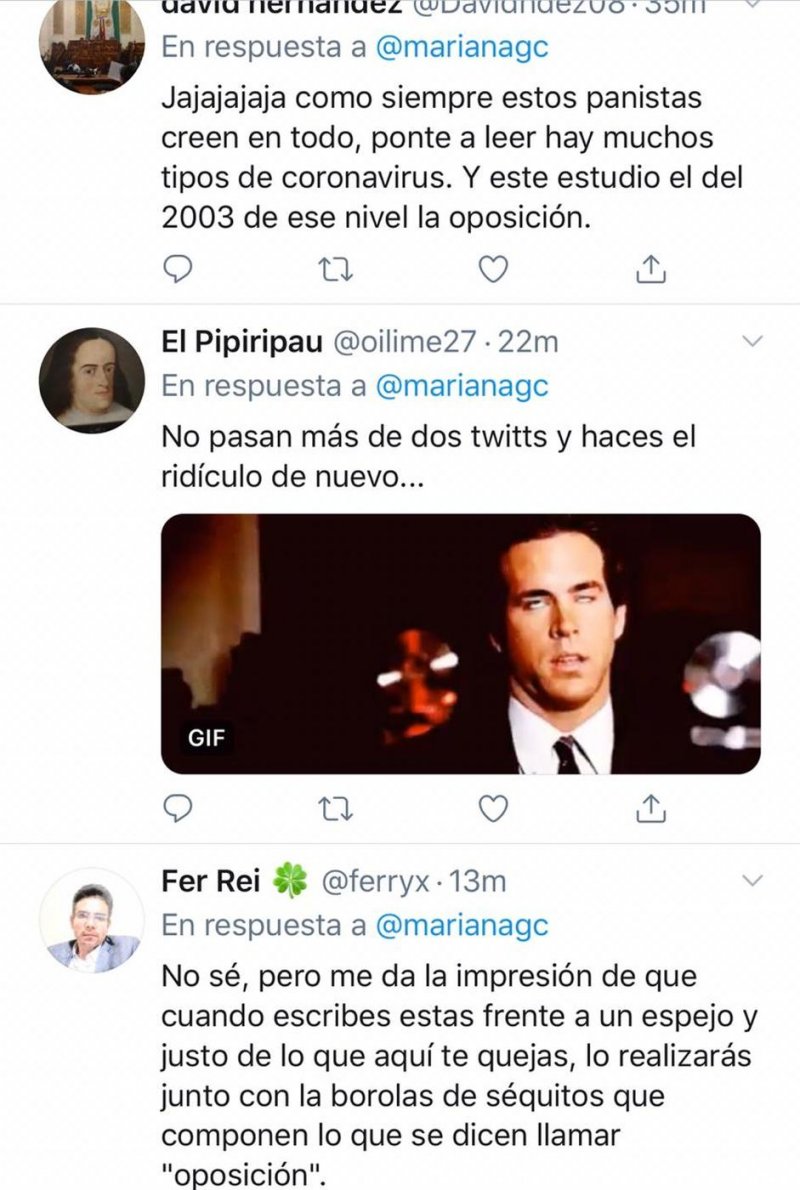Viewport: 800px width, 1190px height.
Task: Like El Pipiripau's GIF tweet
Action: pos(493,808)
